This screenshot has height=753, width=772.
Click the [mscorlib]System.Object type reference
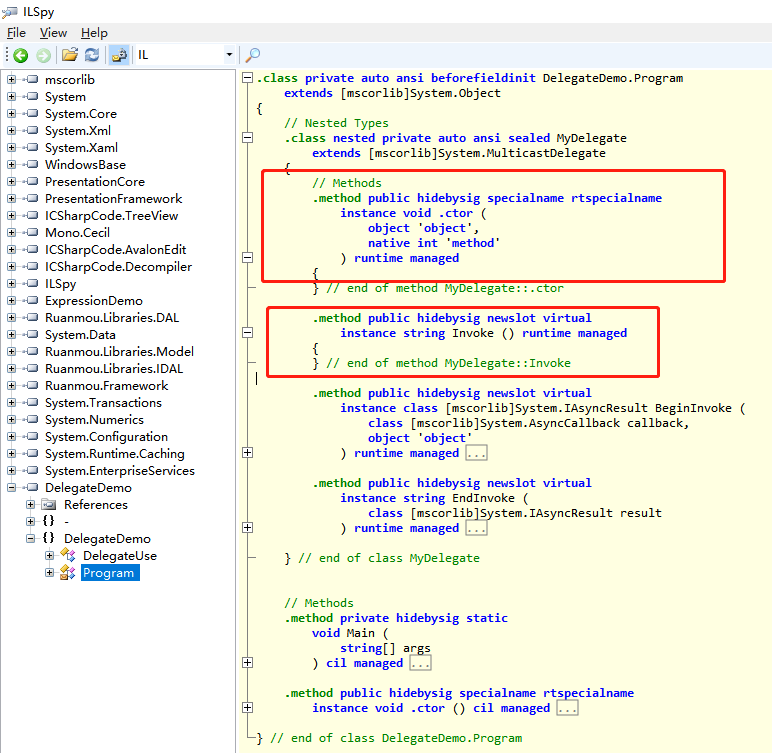(x=420, y=93)
